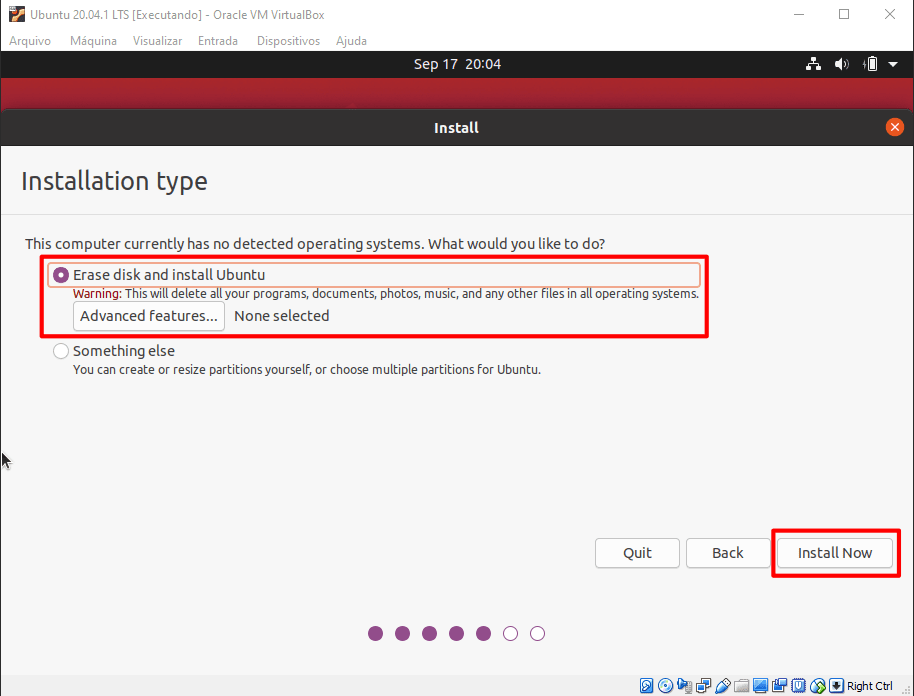Image resolution: width=914 pixels, height=696 pixels.
Task: Maximize the VirtualBox window
Action: [843, 14]
